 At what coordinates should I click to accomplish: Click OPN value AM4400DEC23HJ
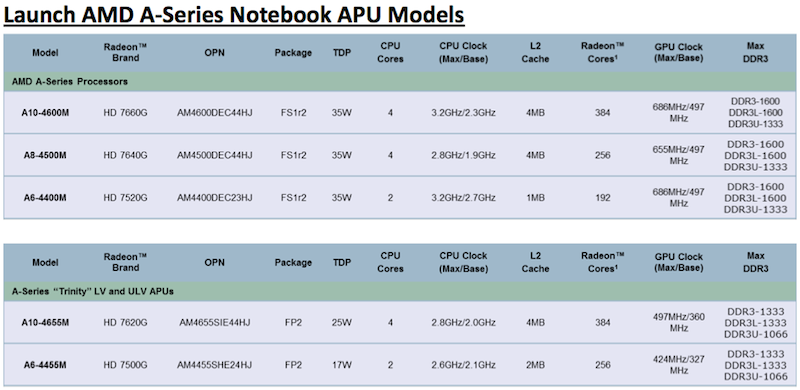pyautogui.click(x=214, y=198)
